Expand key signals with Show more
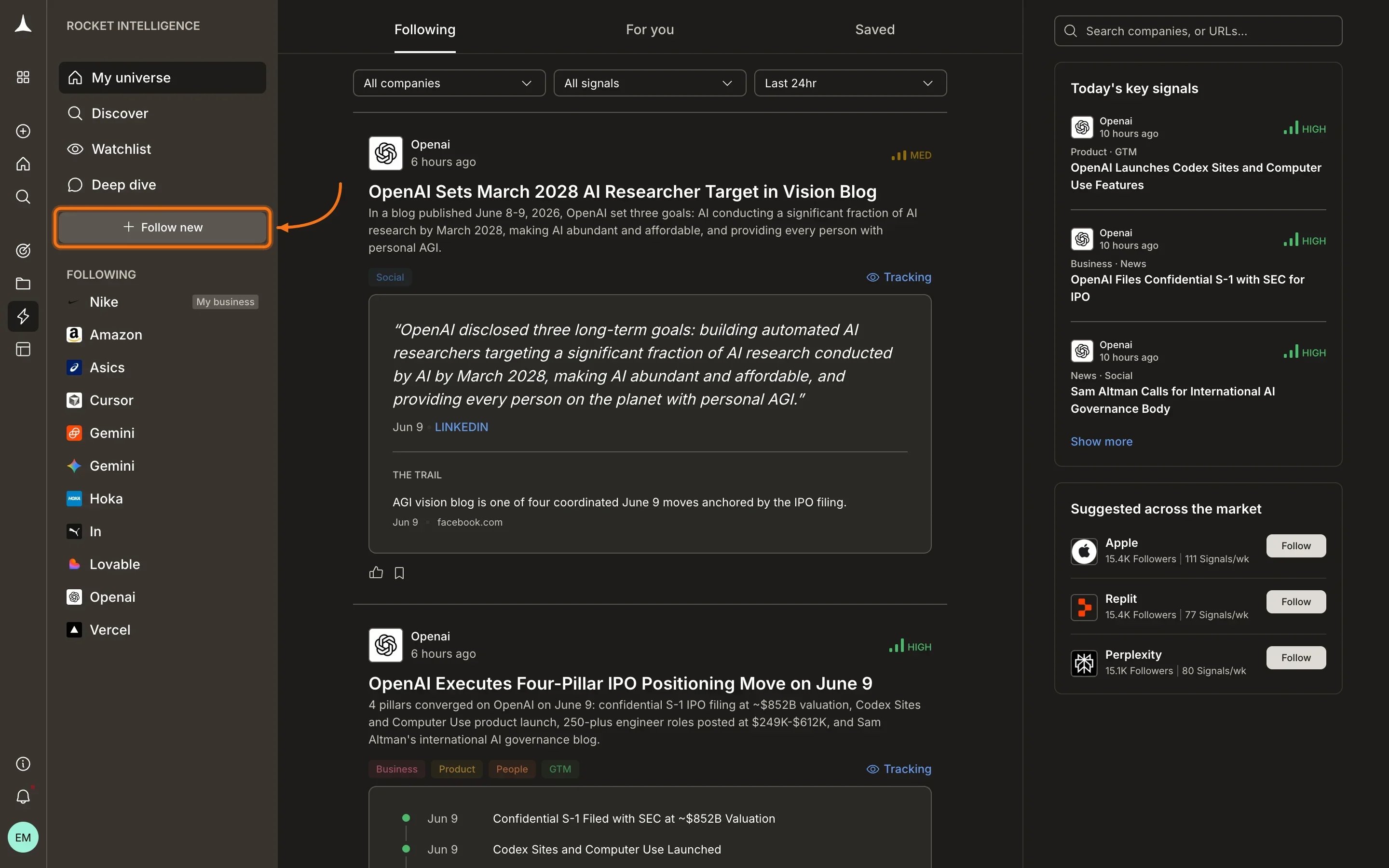Image resolution: width=1389 pixels, height=868 pixels. (1102, 441)
